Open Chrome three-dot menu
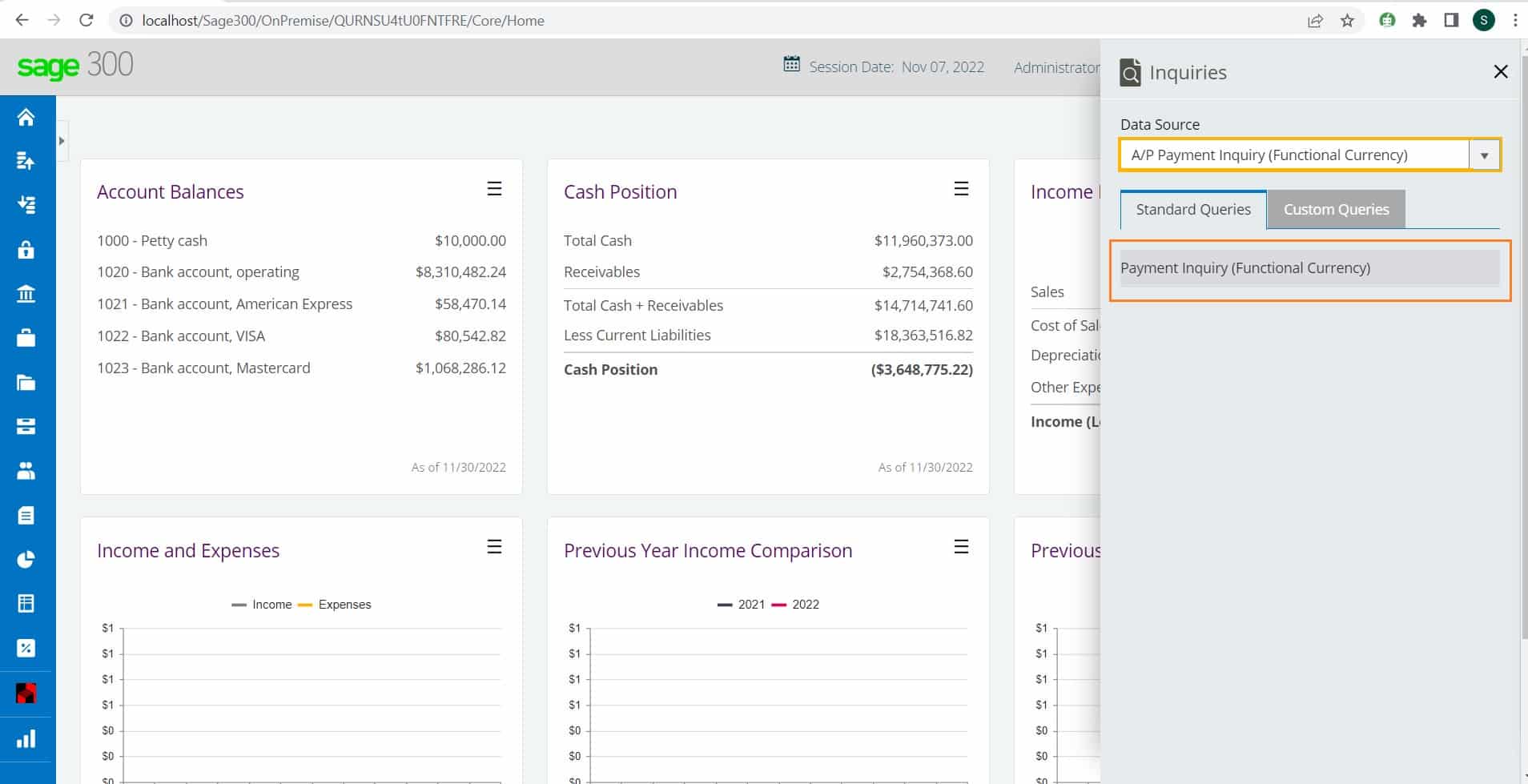 tap(1515, 21)
